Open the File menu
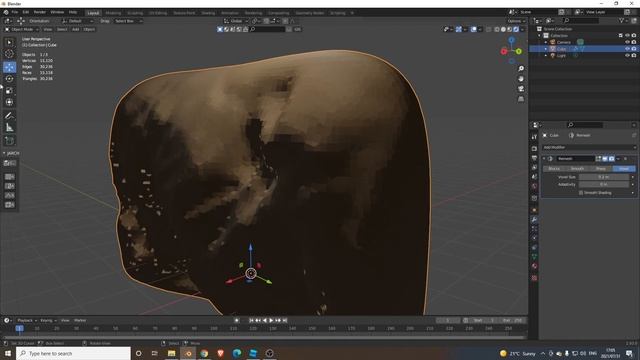Image resolution: width=640 pixels, height=360 pixels. click(x=15, y=12)
